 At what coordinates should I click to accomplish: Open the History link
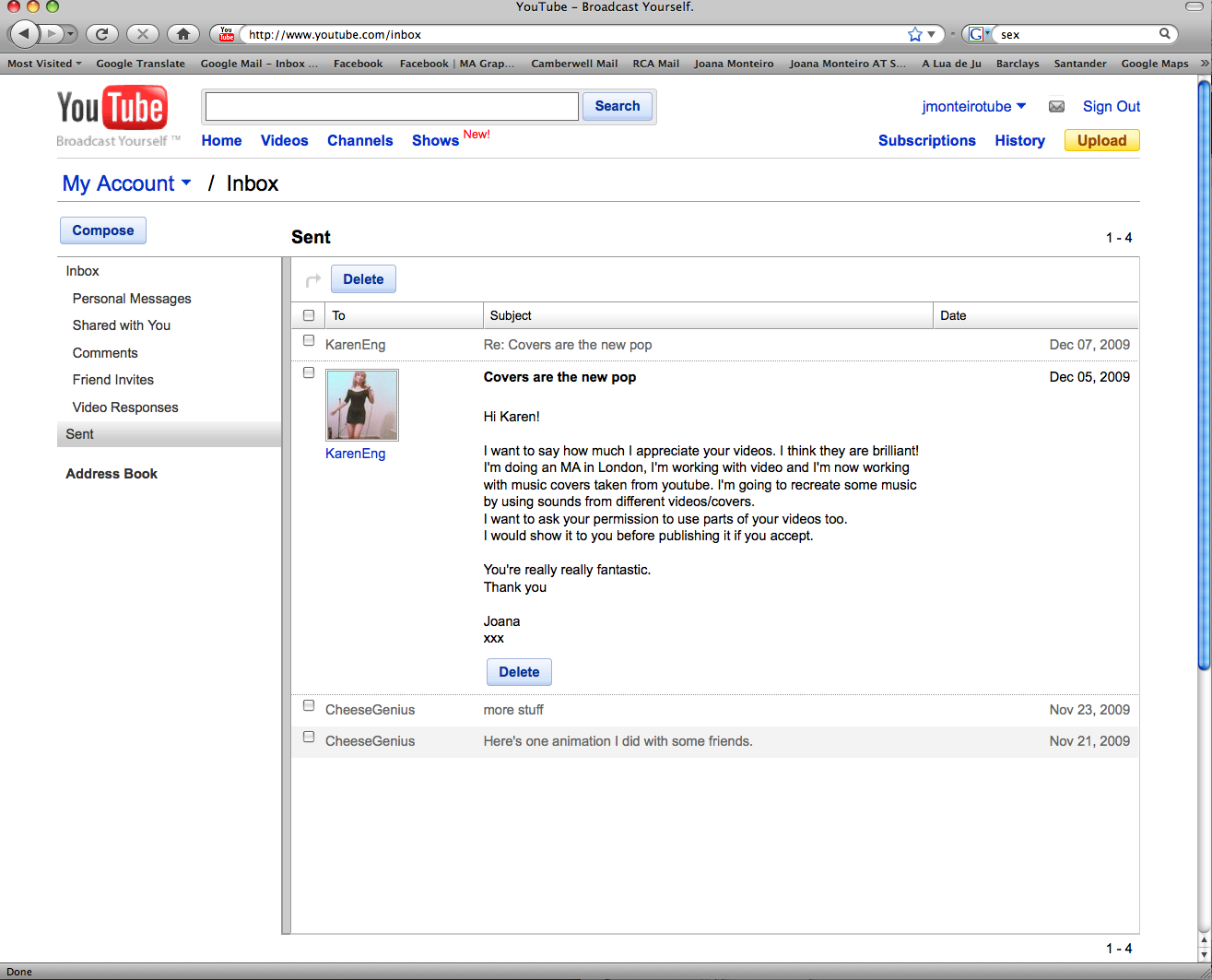point(1019,140)
